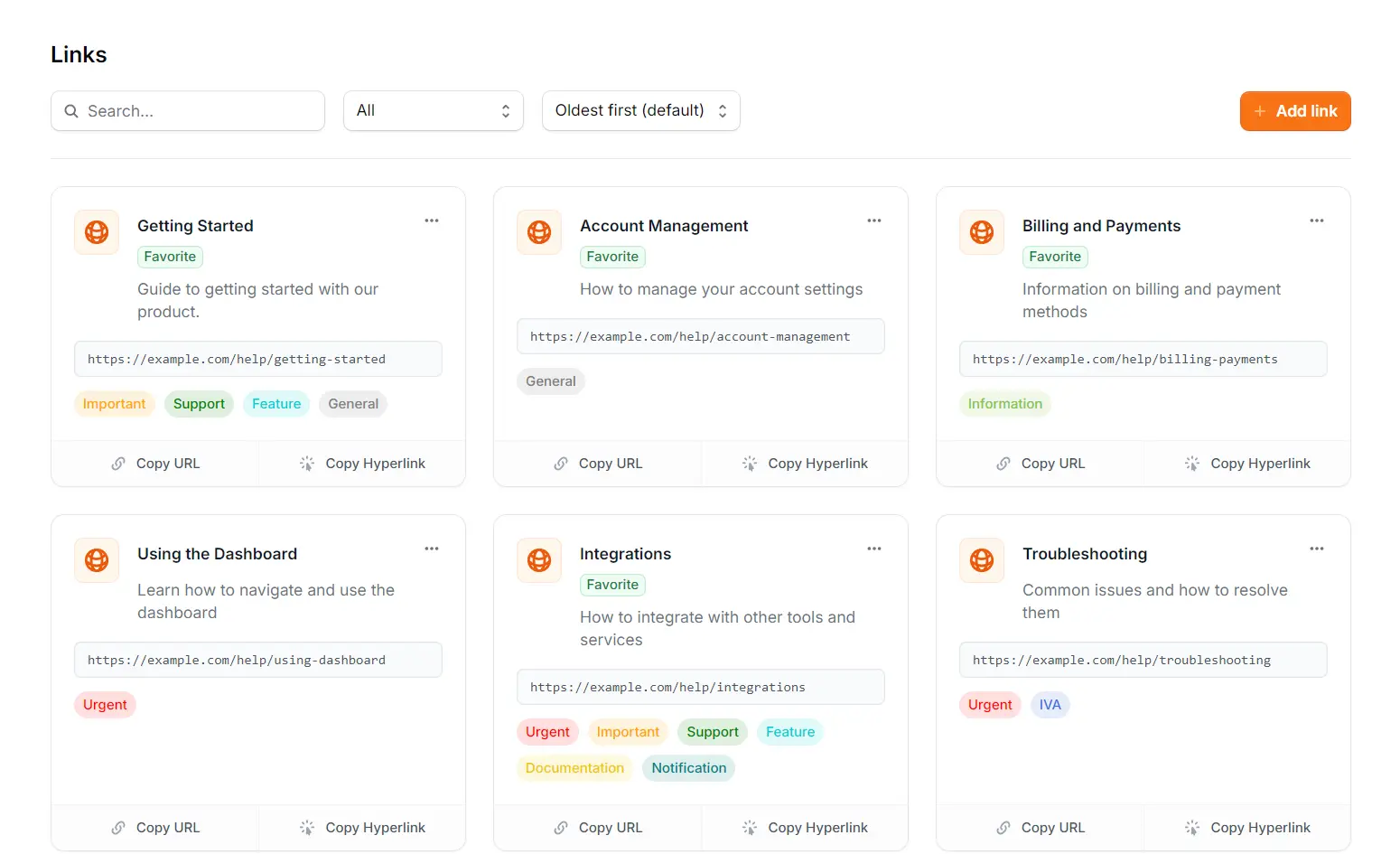Open the All filter dropdown
The image size is (1400, 854).
434,110
